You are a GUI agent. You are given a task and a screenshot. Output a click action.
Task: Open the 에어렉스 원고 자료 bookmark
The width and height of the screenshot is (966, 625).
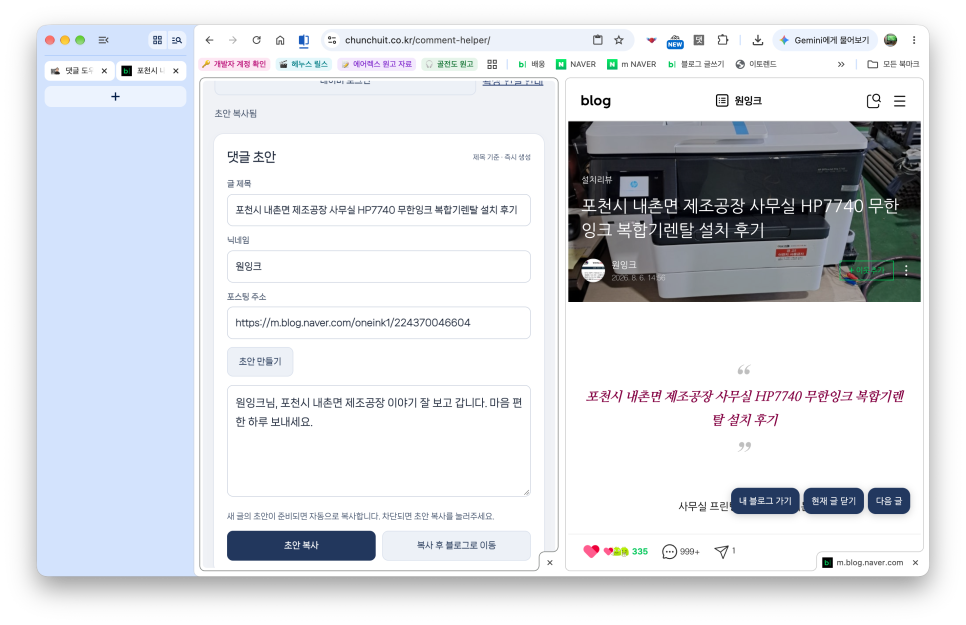(376, 64)
